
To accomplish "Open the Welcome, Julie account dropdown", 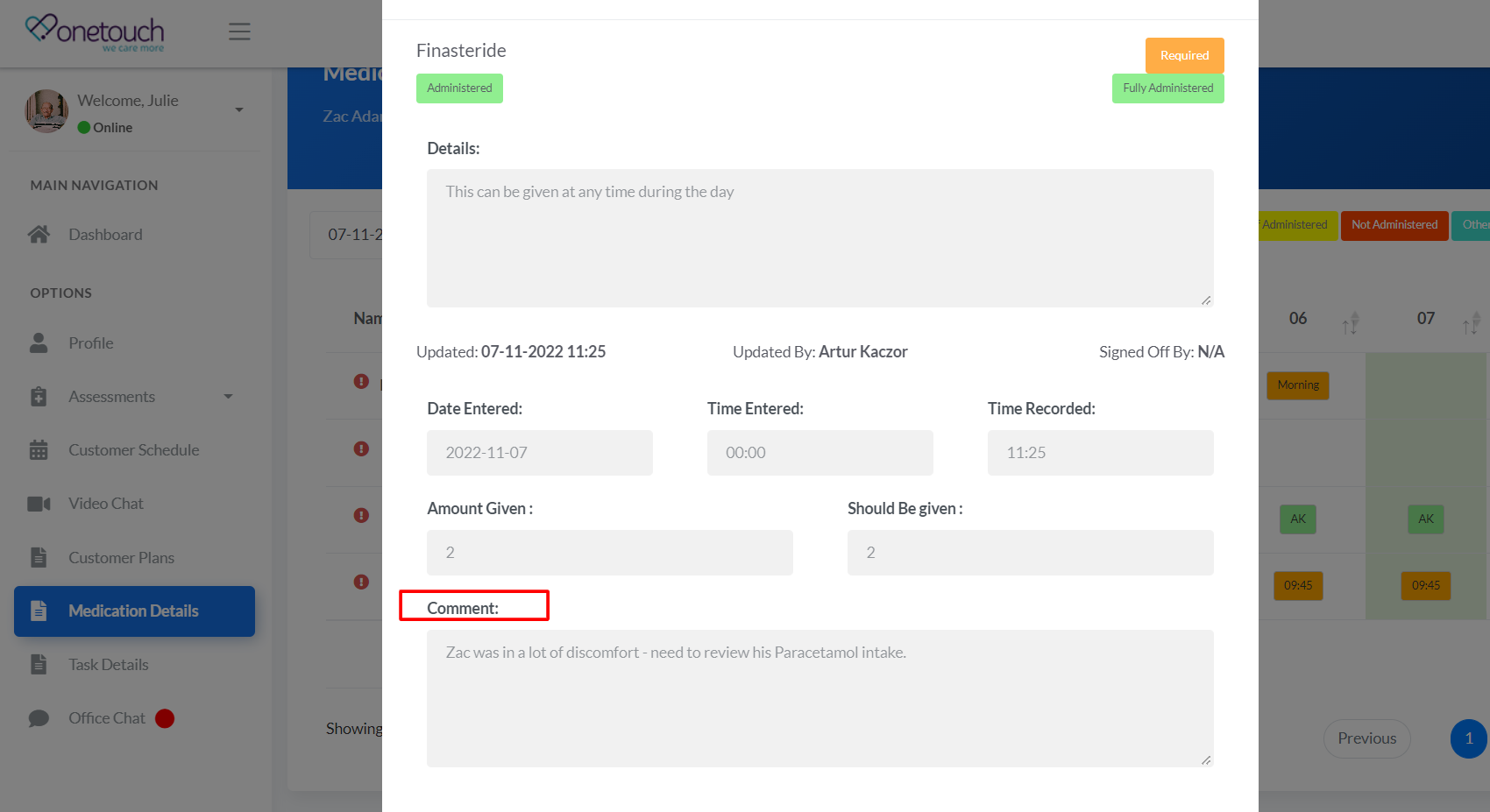I will pos(238,109).
